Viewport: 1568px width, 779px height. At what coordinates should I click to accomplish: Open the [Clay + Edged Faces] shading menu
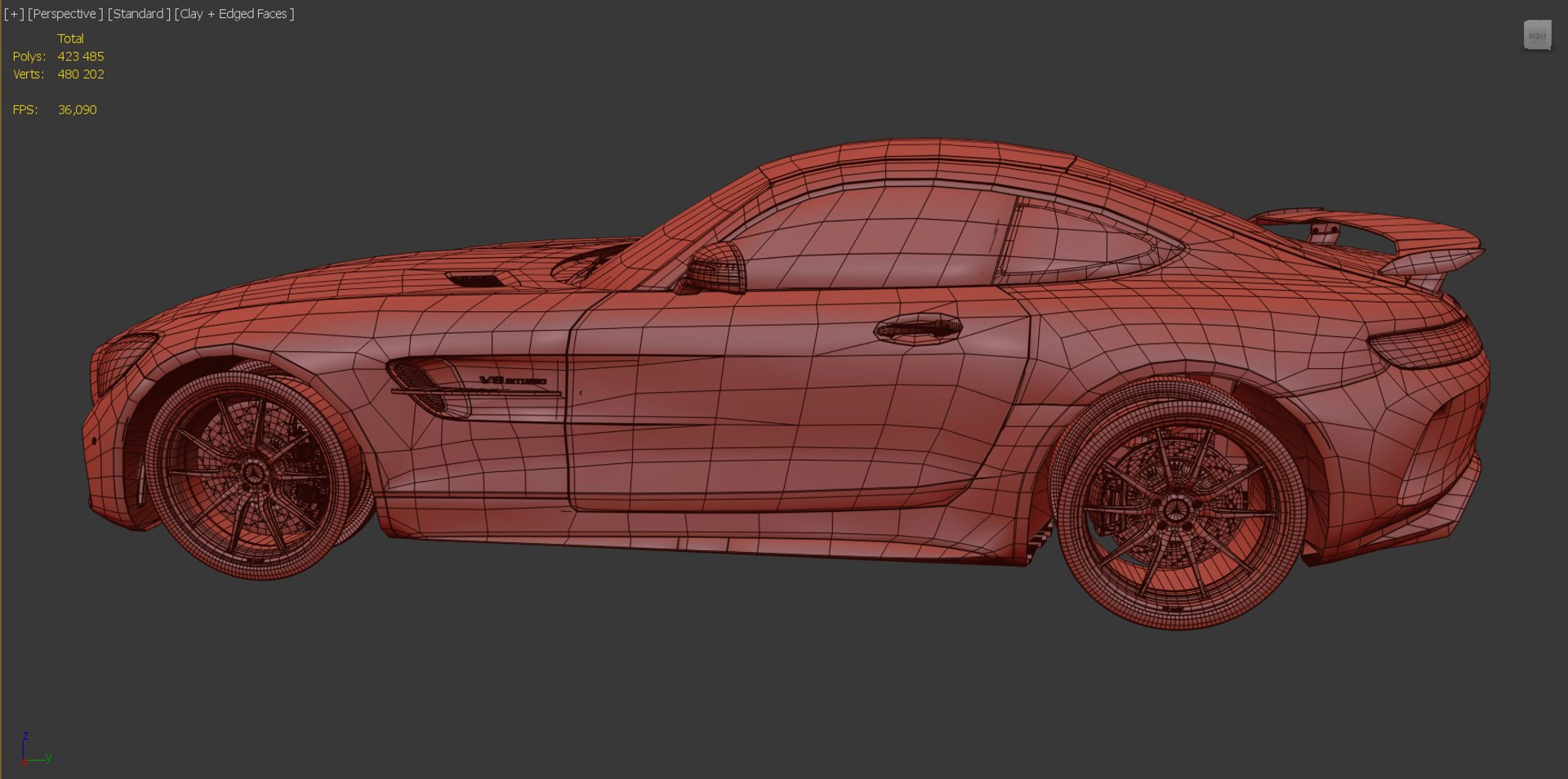234,14
